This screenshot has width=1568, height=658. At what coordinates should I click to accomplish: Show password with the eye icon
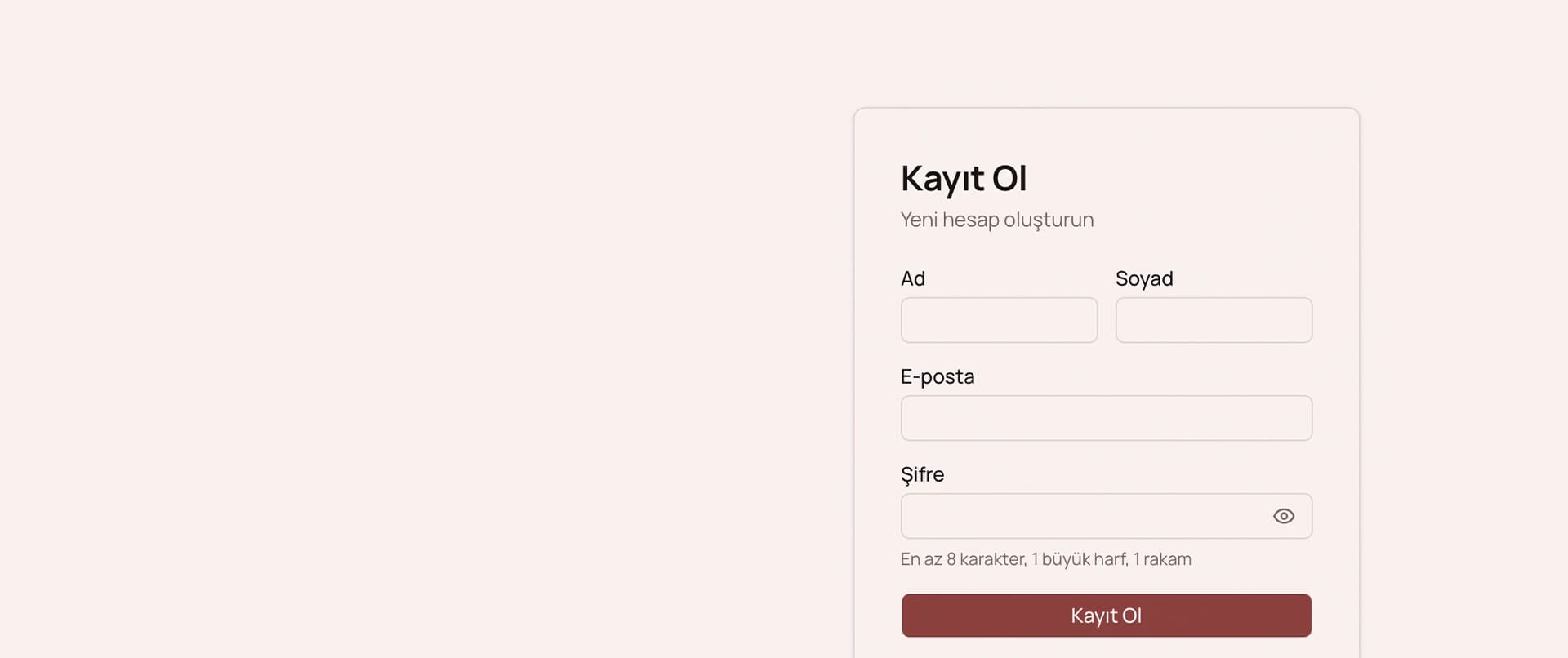(1283, 516)
